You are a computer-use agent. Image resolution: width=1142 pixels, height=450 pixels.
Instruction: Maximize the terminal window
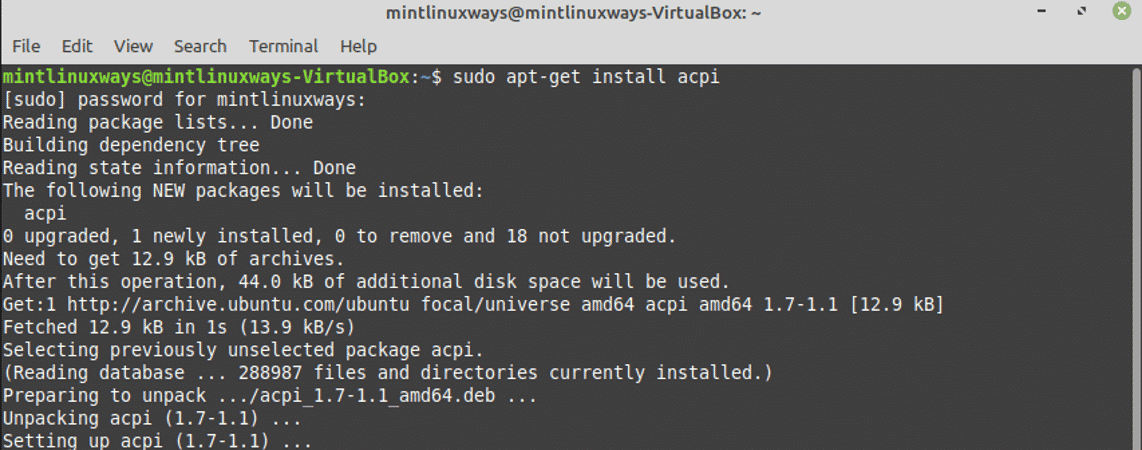[x=1082, y=12]
